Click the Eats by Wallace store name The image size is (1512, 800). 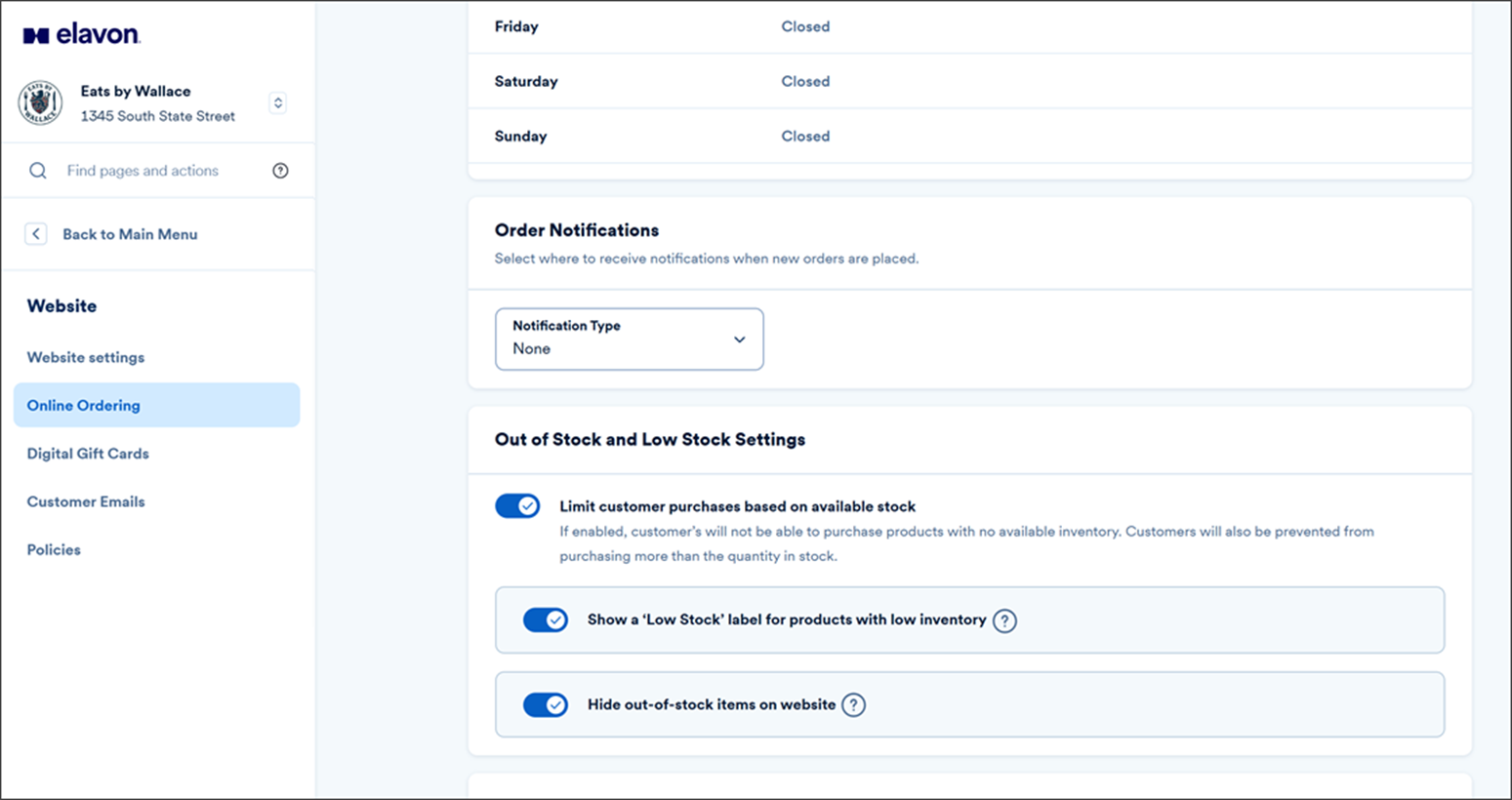coord(136,91)
